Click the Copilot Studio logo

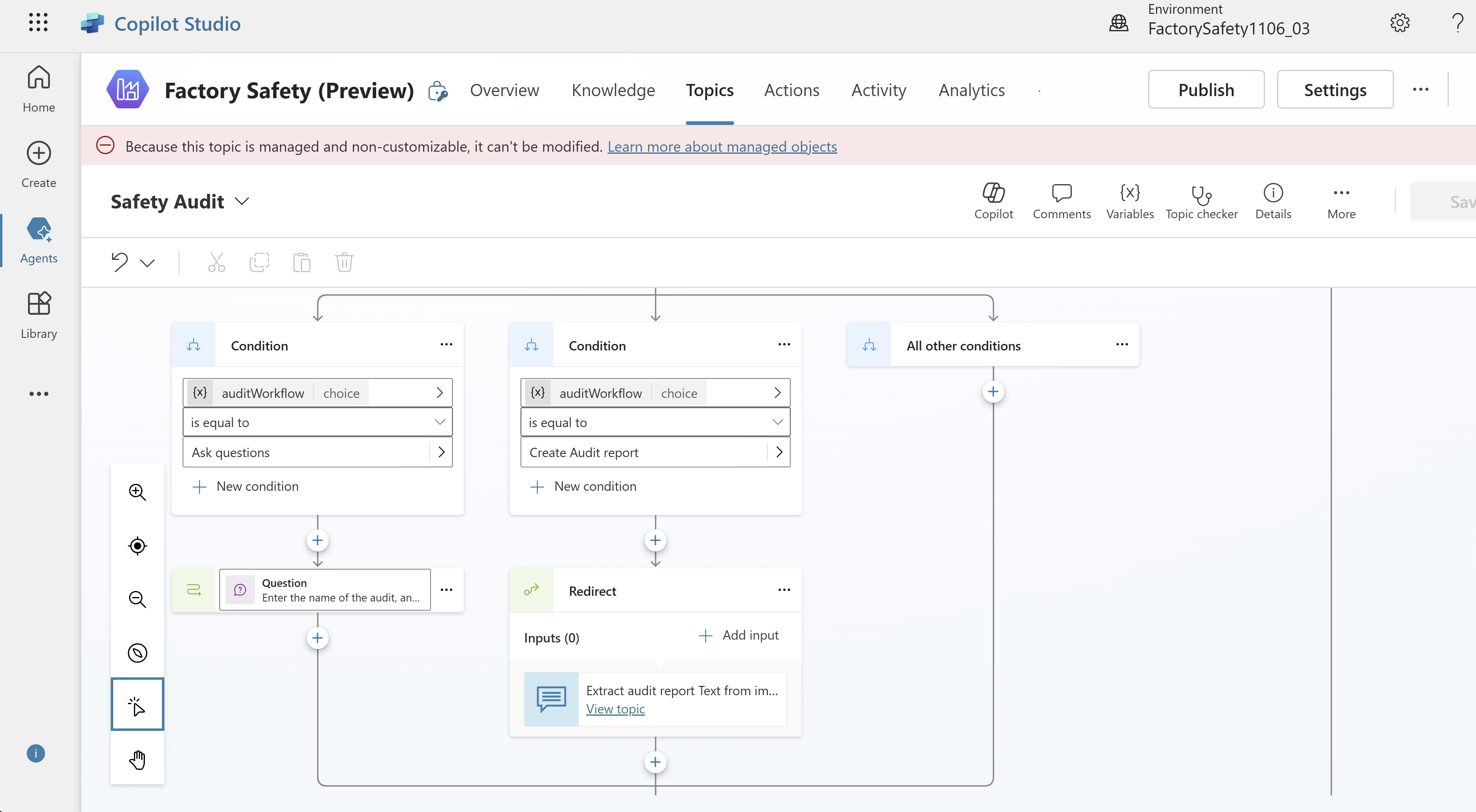click(92, 24)
